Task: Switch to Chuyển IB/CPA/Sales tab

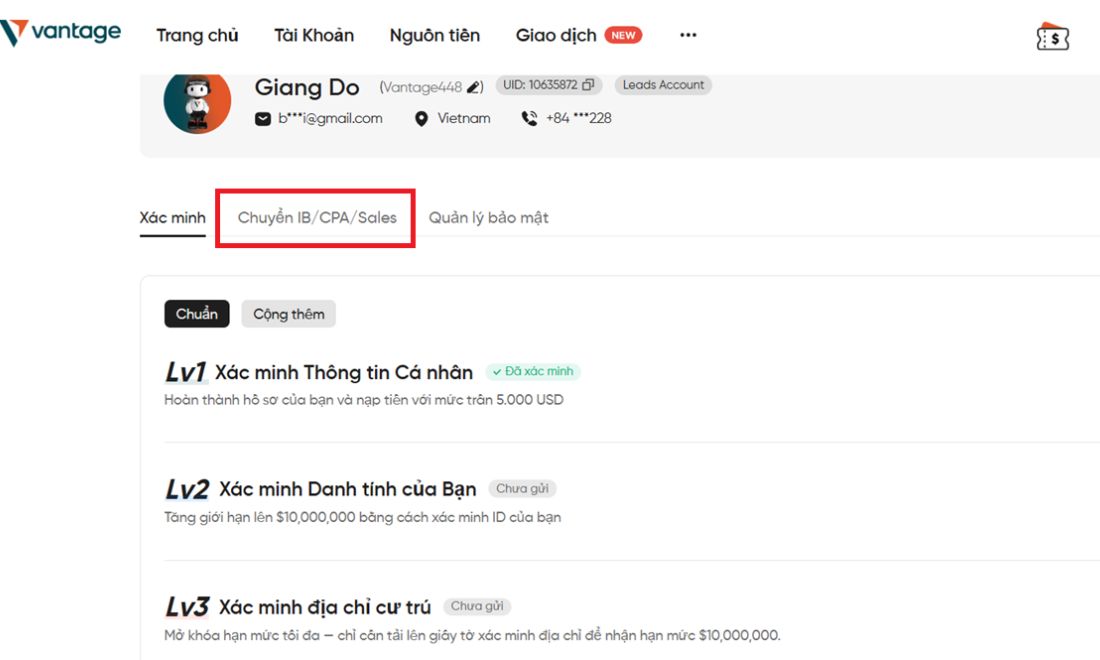Action: (x=317, y=217)
